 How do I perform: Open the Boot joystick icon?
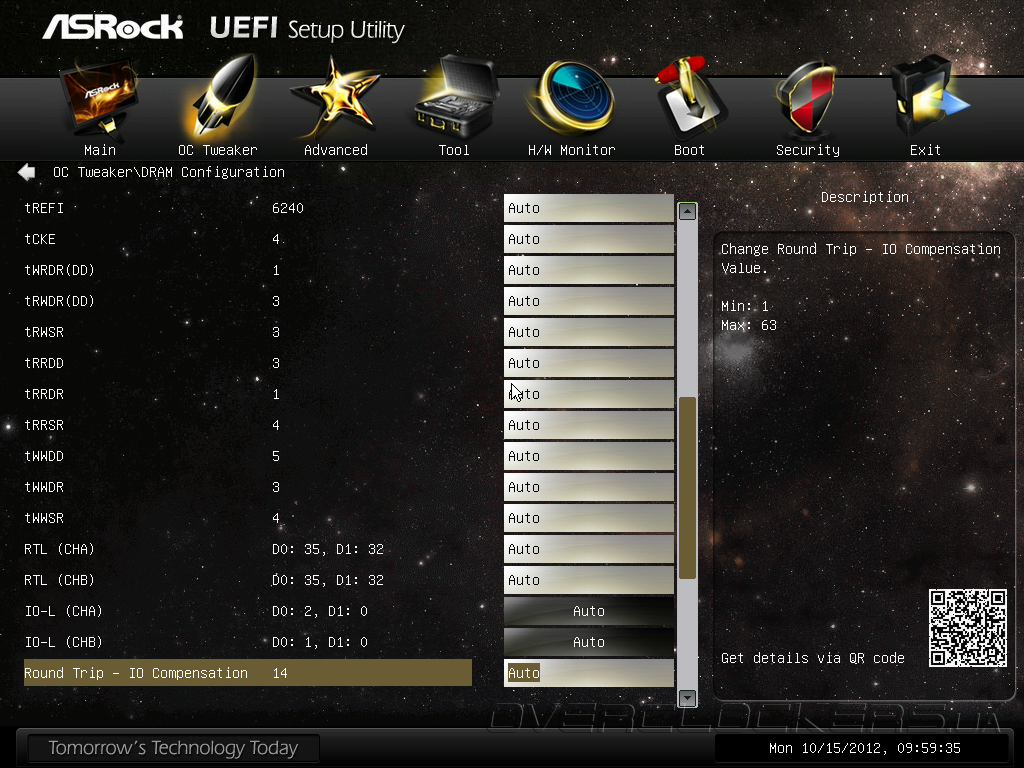point(690,97)
